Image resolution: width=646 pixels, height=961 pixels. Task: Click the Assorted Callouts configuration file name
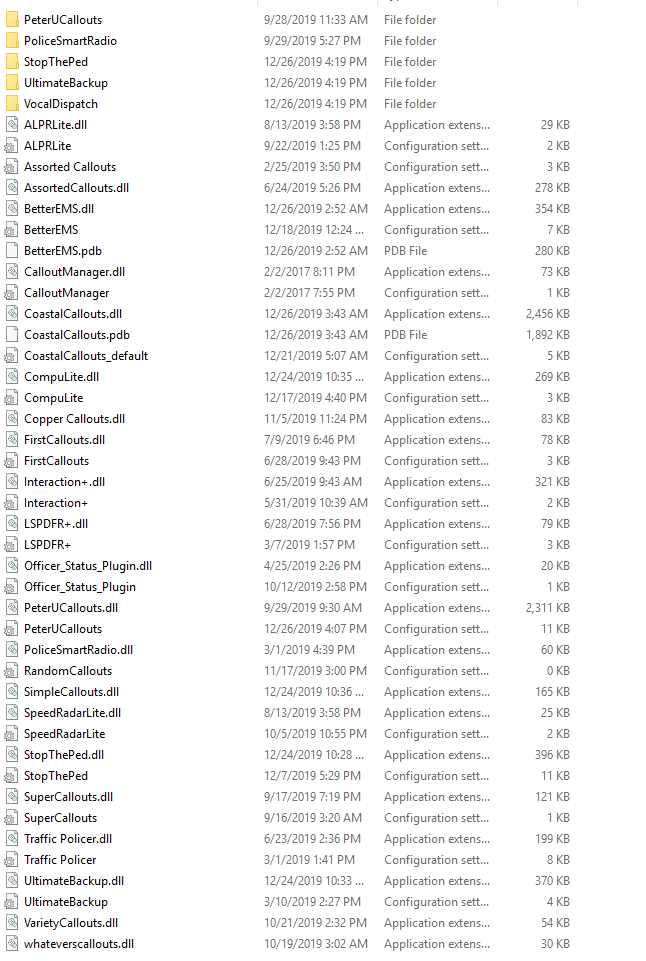(x=70, y=167)
